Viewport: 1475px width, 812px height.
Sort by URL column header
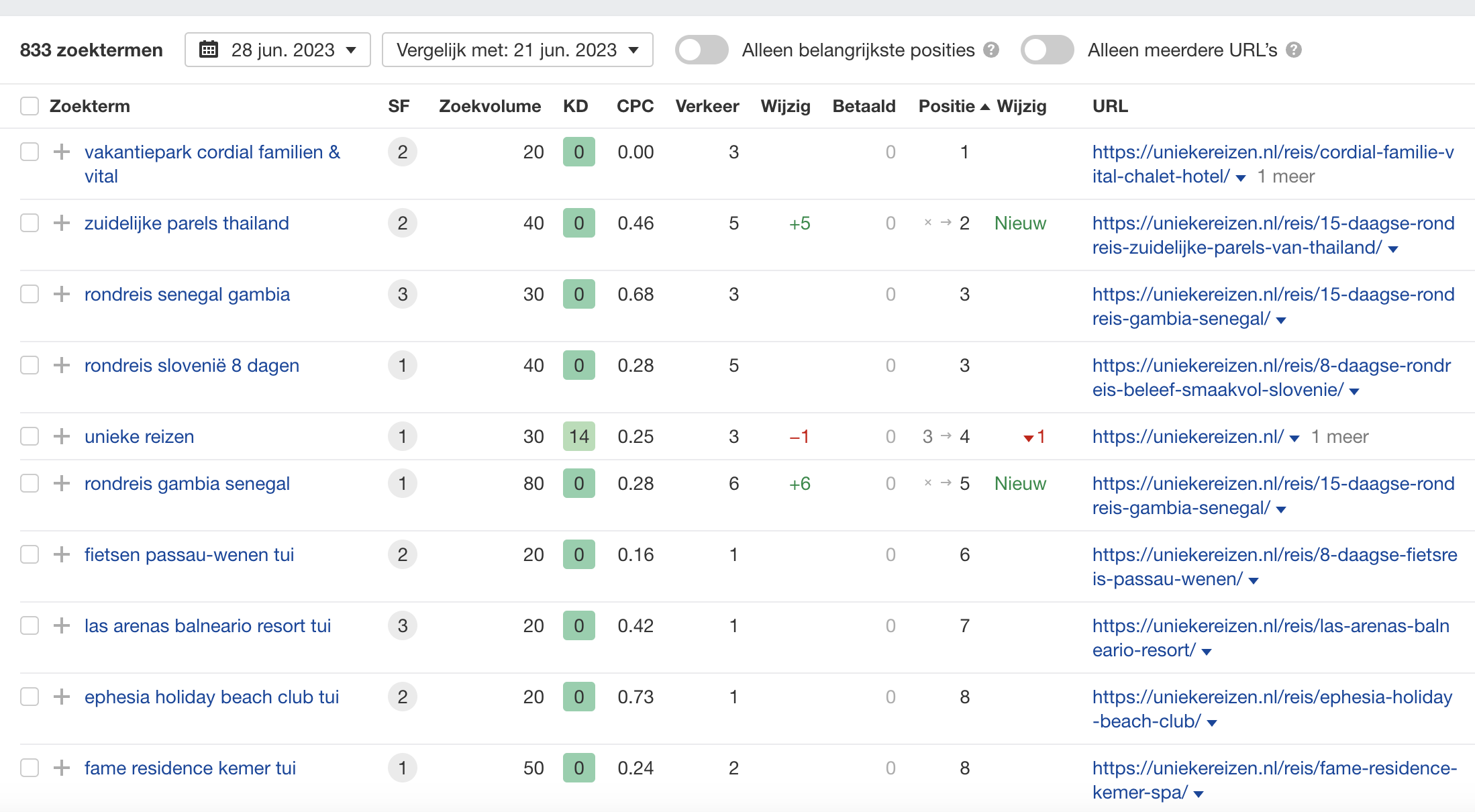click(x=1110, y=106)
